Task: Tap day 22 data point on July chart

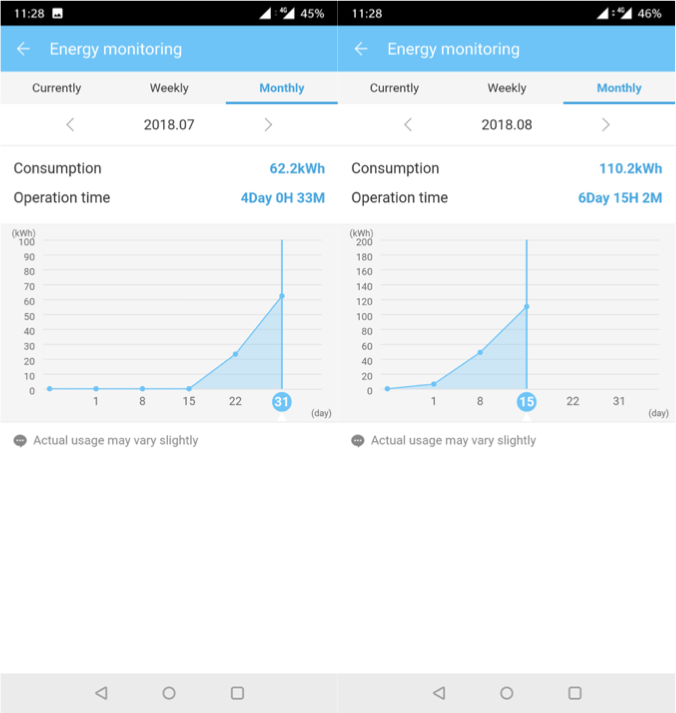Action: pyautogui.click(x=235, y=354)
